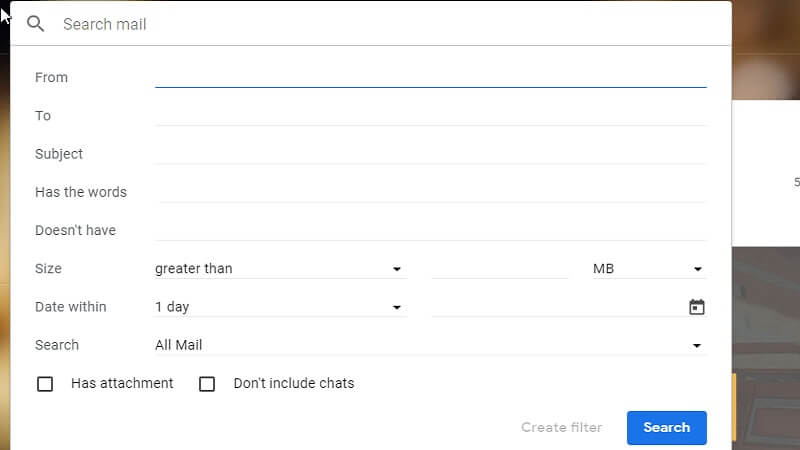Click into the From field
Screen dimensions: 800x450
pos(430,76)
